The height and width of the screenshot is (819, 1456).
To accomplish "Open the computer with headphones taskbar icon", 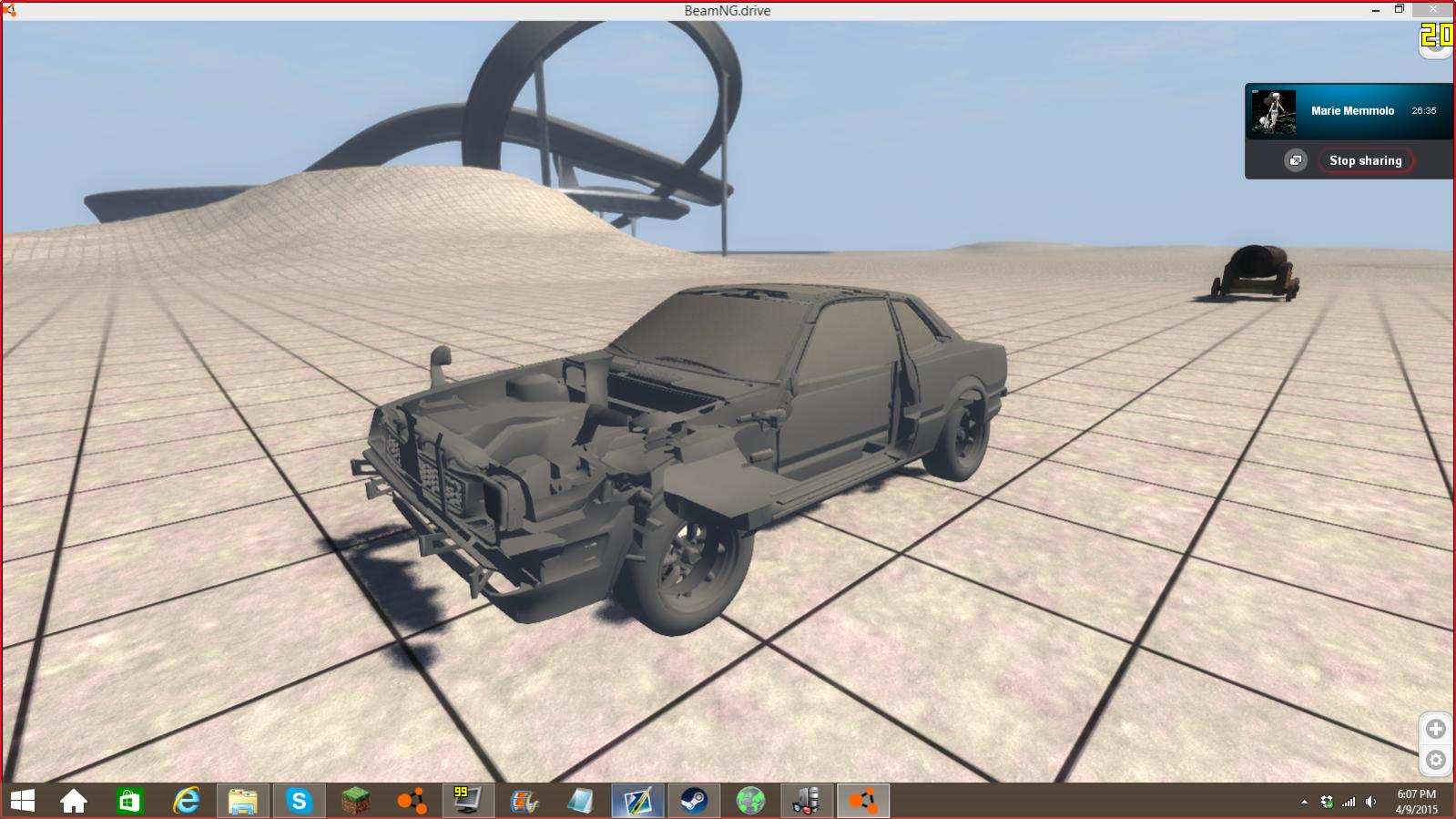I will (807, 801).
